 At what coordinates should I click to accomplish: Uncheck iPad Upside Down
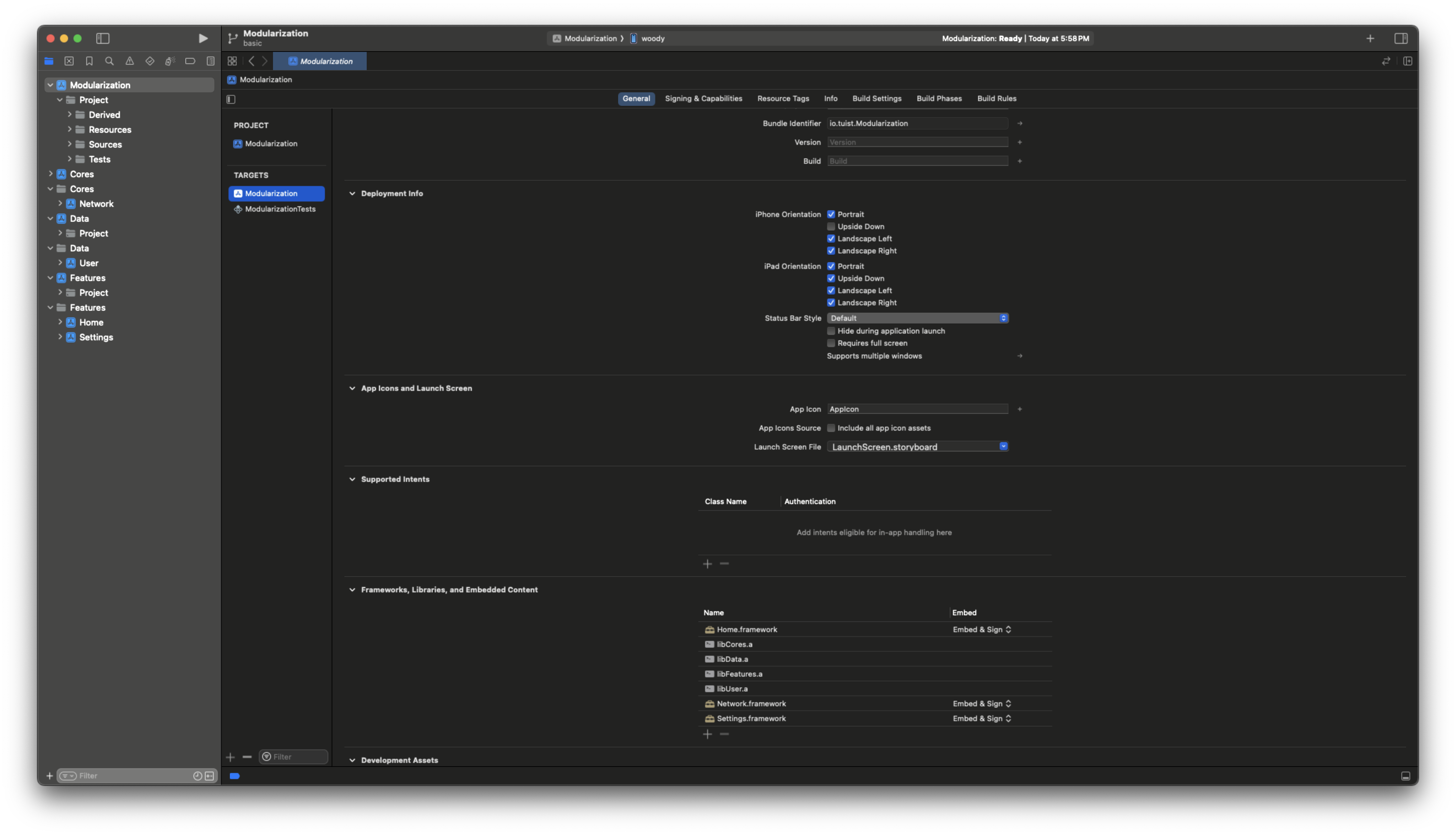[x=831, y=278]
